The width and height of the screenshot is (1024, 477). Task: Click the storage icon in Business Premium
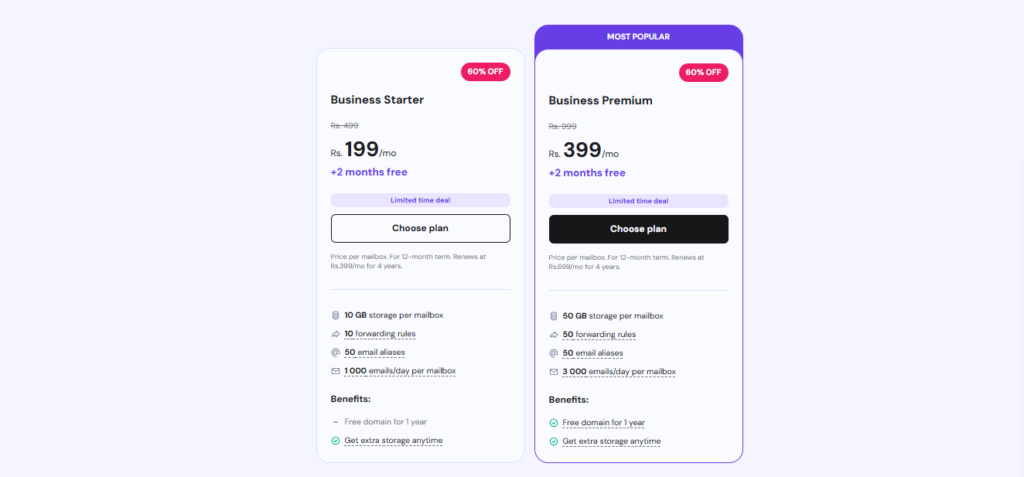554,316
